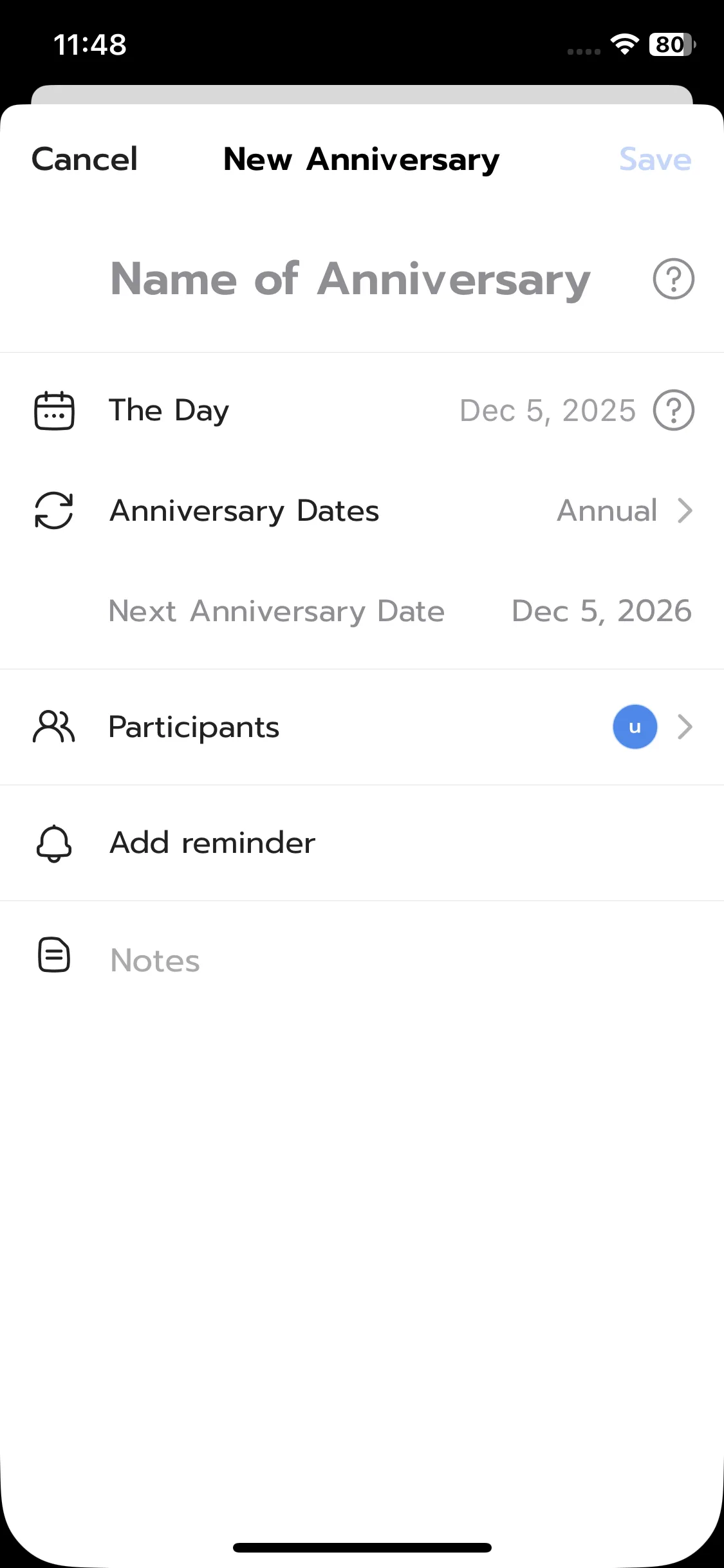
Task: Save the new anniversary
Action: point(654,160)
